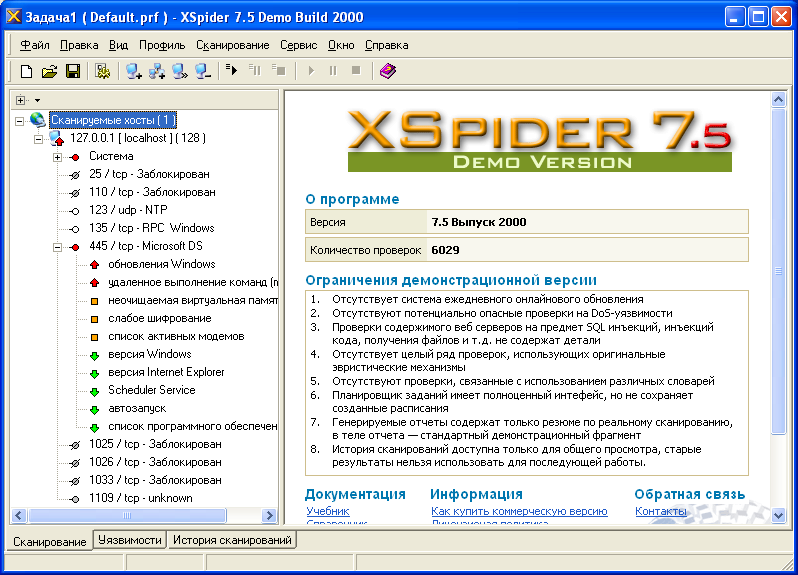Click orange square icon of список активных модемов

point(95,337)
